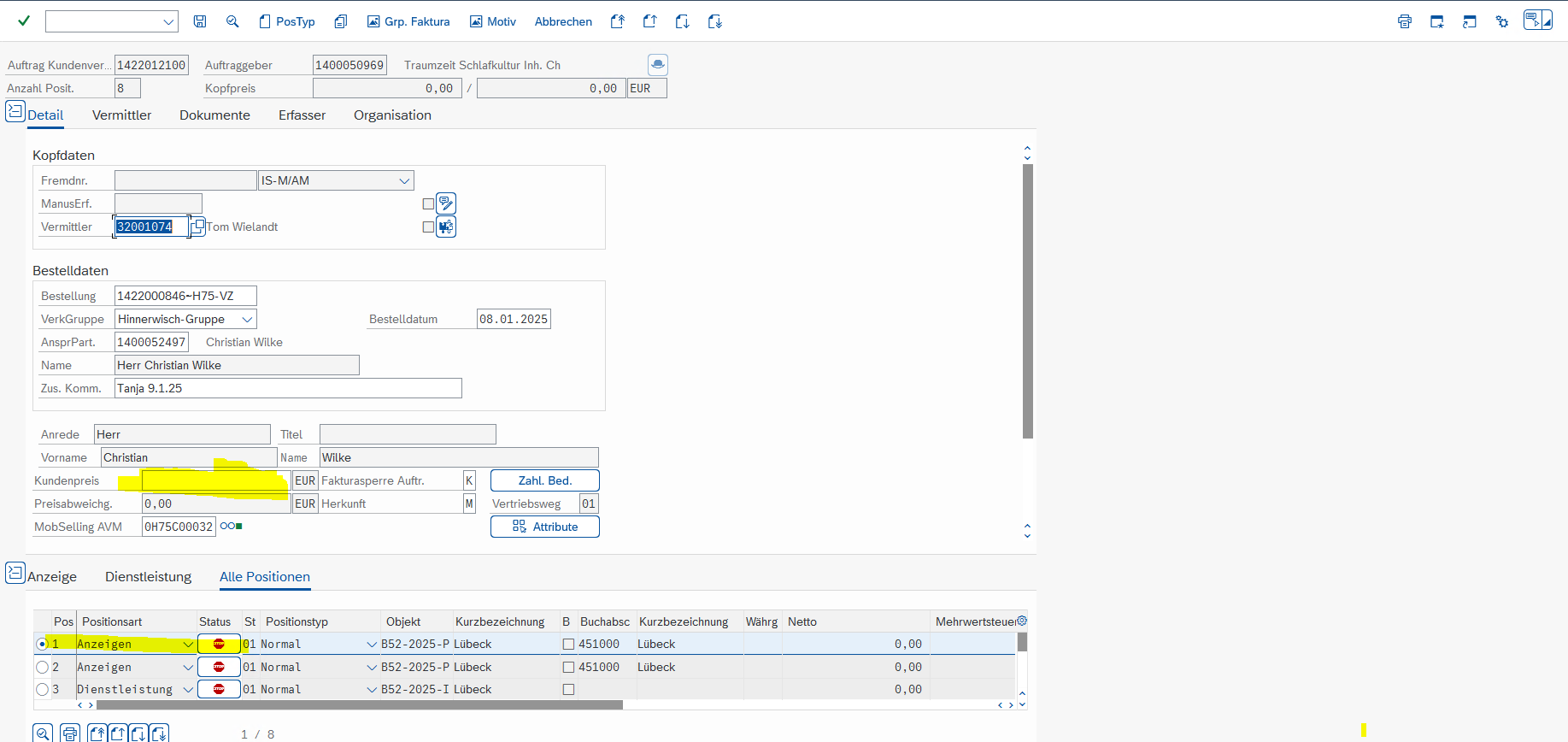Open Positionsart dropdown in row 1

pos(187,644)
